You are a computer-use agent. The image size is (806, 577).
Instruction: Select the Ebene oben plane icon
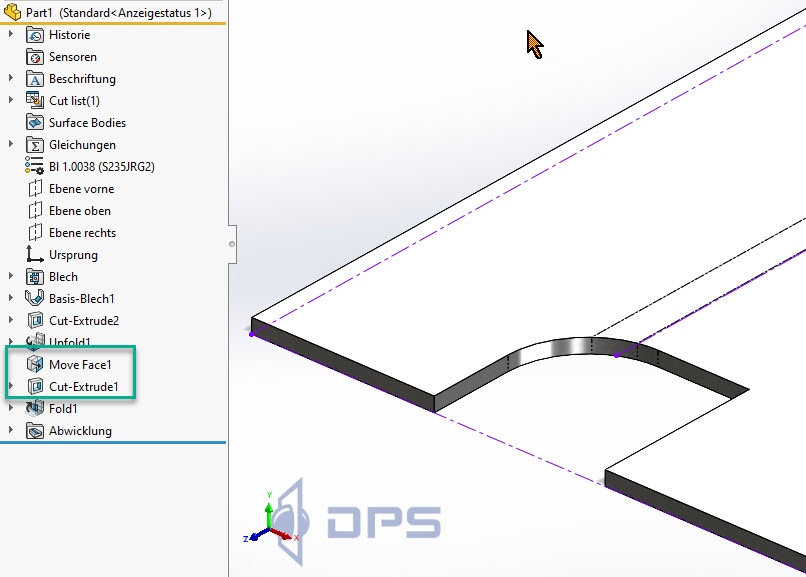35,211
